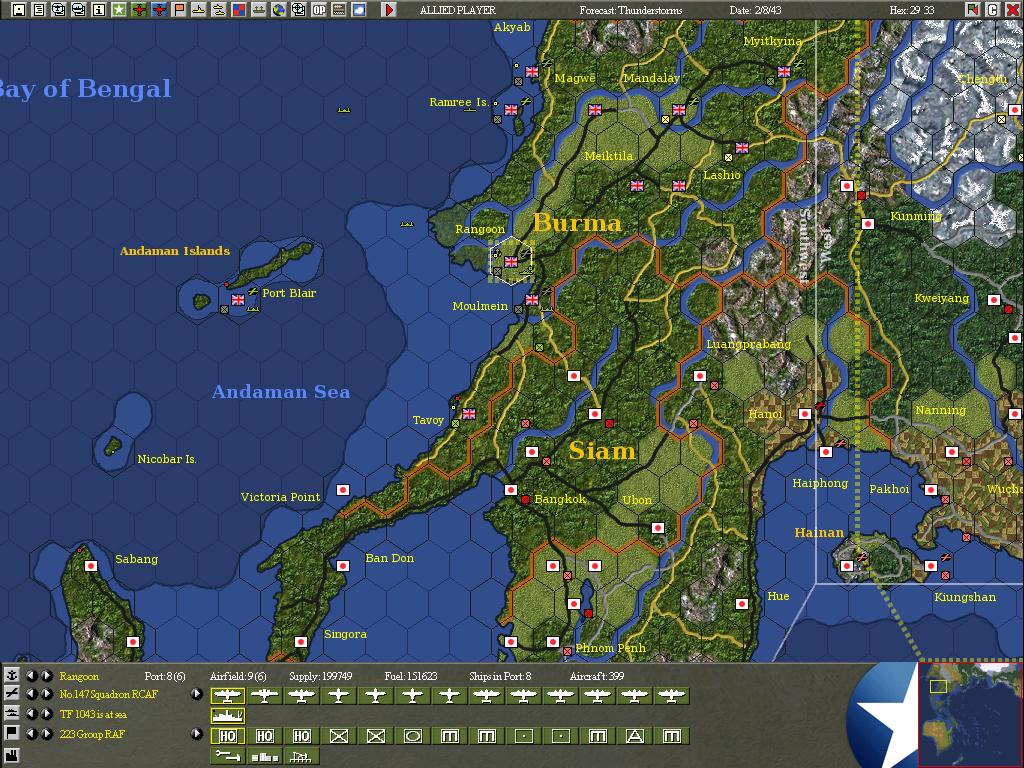Viewport: 1024px width, 768px height.
Task: Click the flag icon on 223 Group row
Action: 12,733
